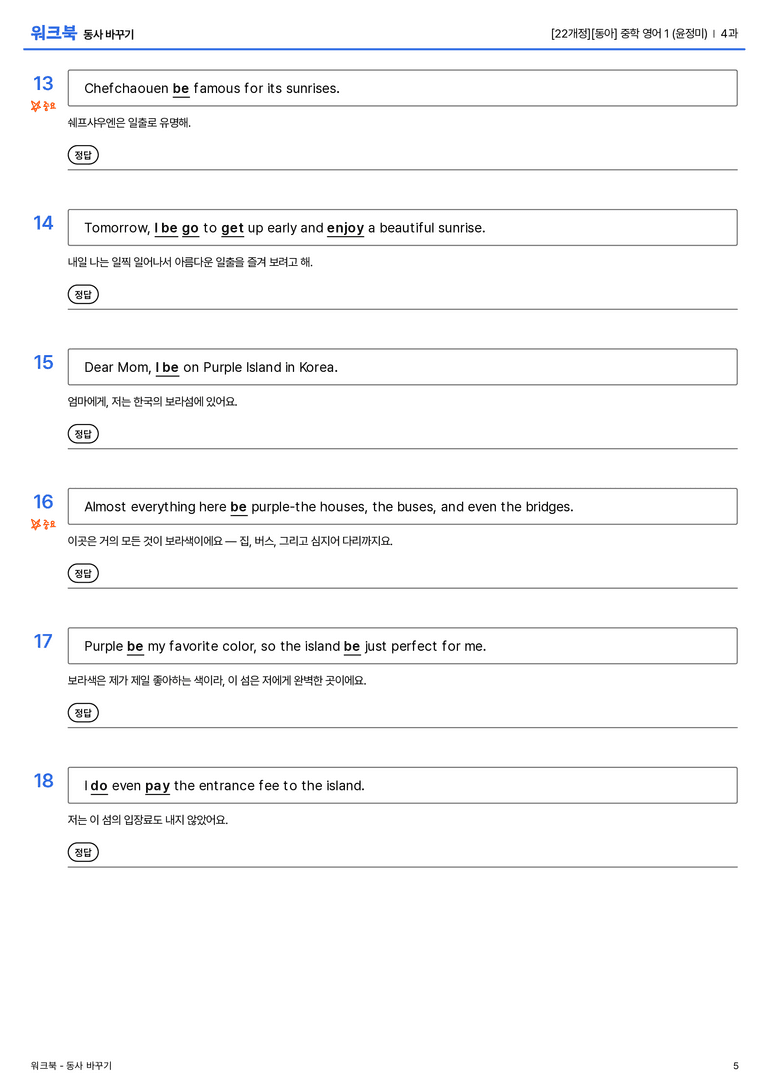Click the Chefchaouen sentence box

pyautogui.click(x=402, y=88)
